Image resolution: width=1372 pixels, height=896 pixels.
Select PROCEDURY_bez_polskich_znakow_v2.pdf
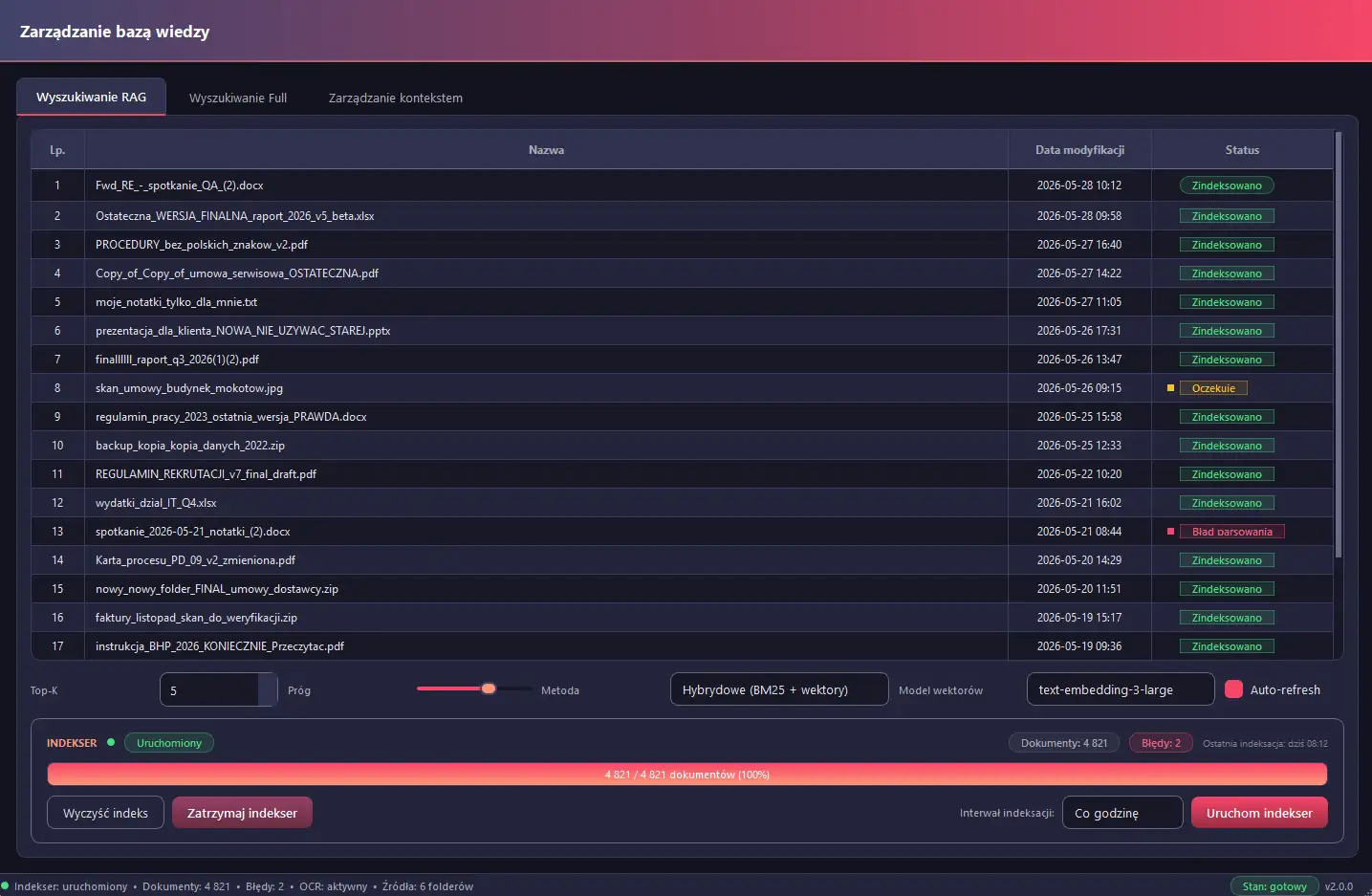(202, 245)
